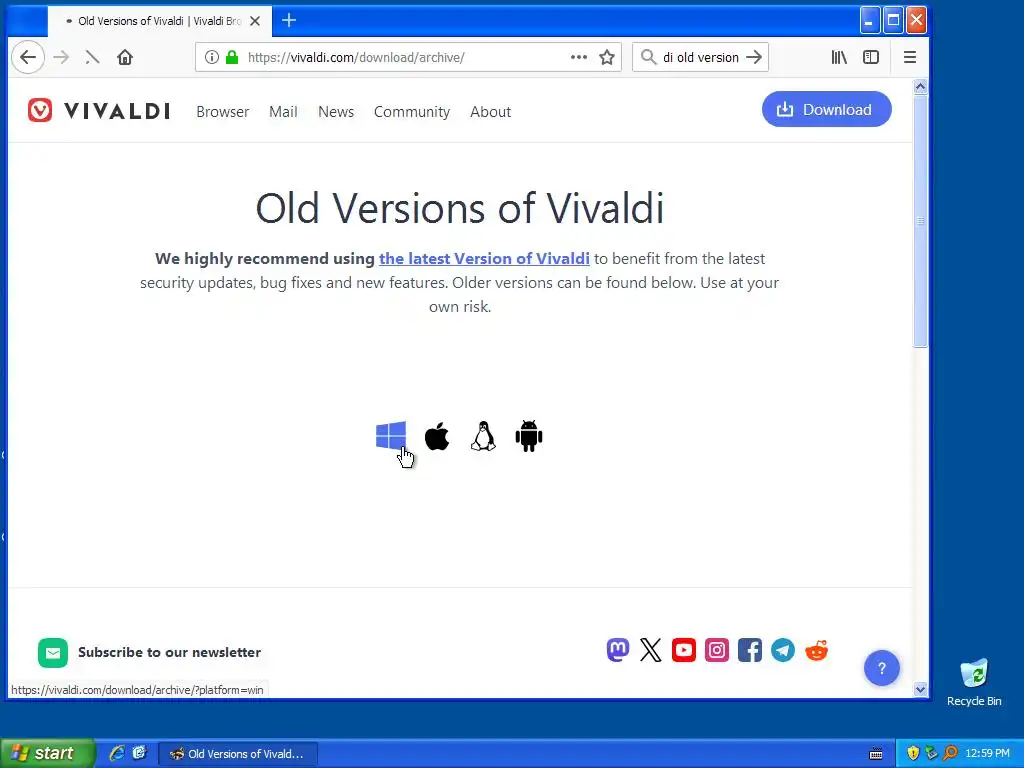Open the Browser menu item
1024x768 pixels.
click(223, 112)
